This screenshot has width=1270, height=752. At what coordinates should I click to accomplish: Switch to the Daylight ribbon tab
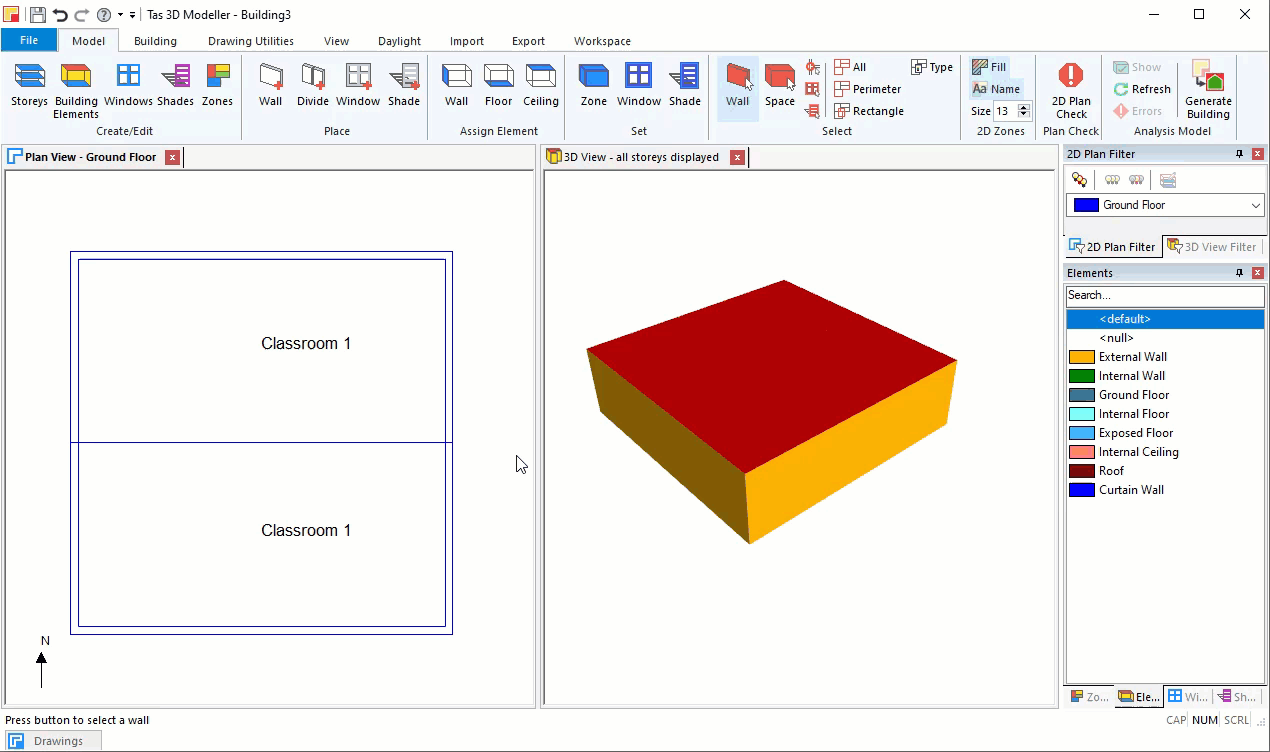[399, 41]
